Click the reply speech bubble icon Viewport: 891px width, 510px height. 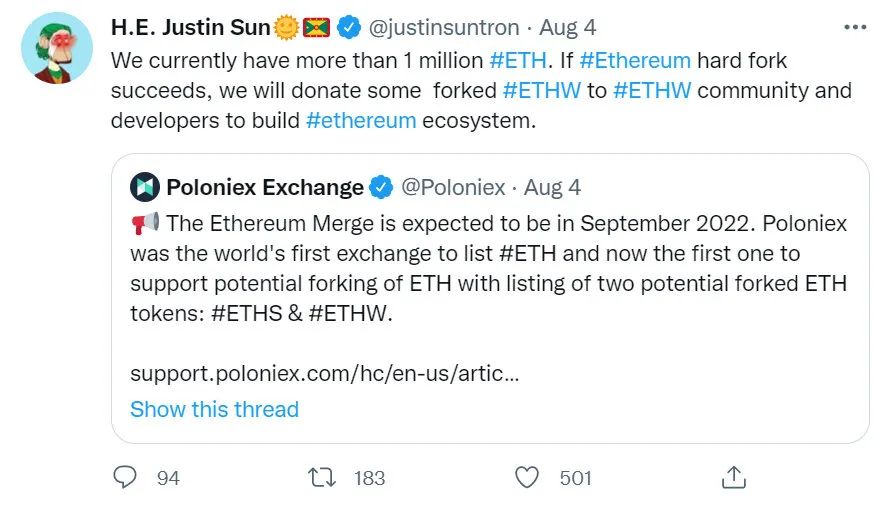124,477
